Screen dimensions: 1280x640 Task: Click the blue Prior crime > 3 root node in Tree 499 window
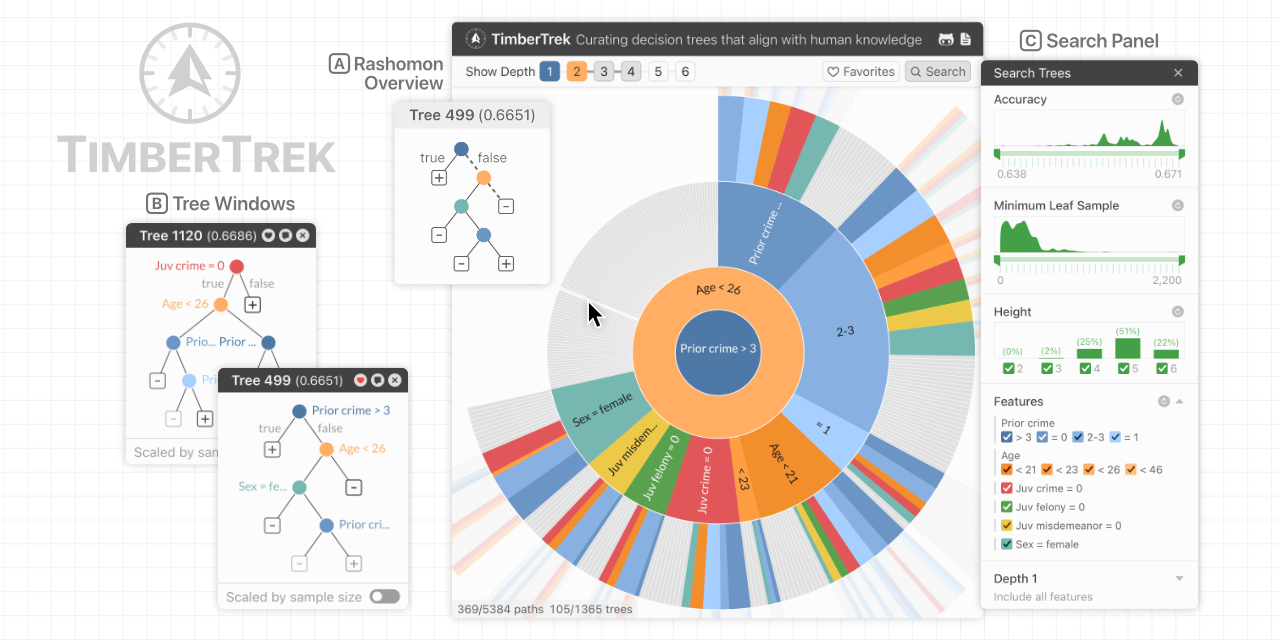[299, 411]
